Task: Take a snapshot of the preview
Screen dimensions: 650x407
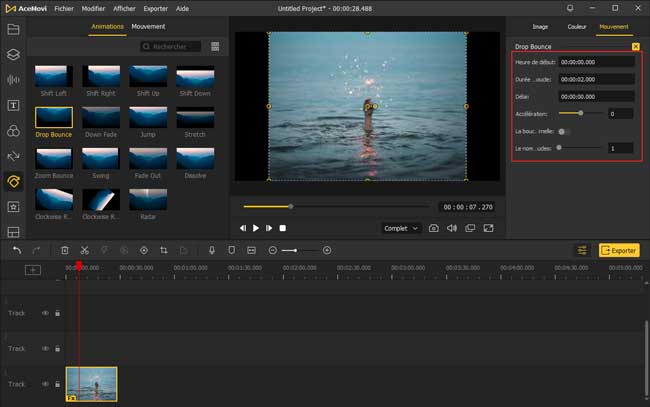Action: [x=434, y=228]
